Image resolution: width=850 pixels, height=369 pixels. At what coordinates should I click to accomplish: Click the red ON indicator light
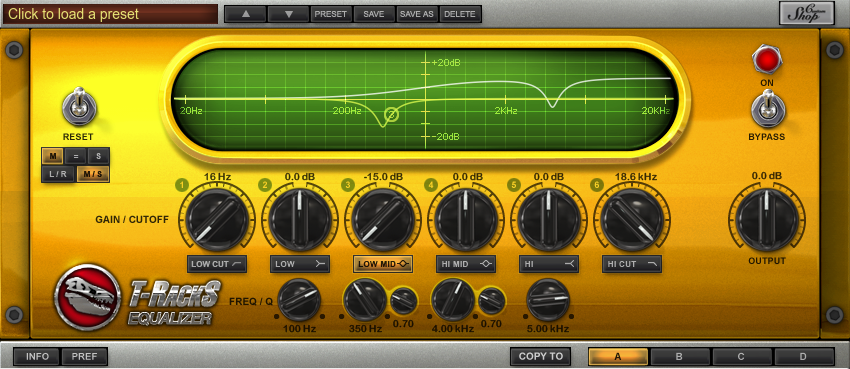coord(766,59)
